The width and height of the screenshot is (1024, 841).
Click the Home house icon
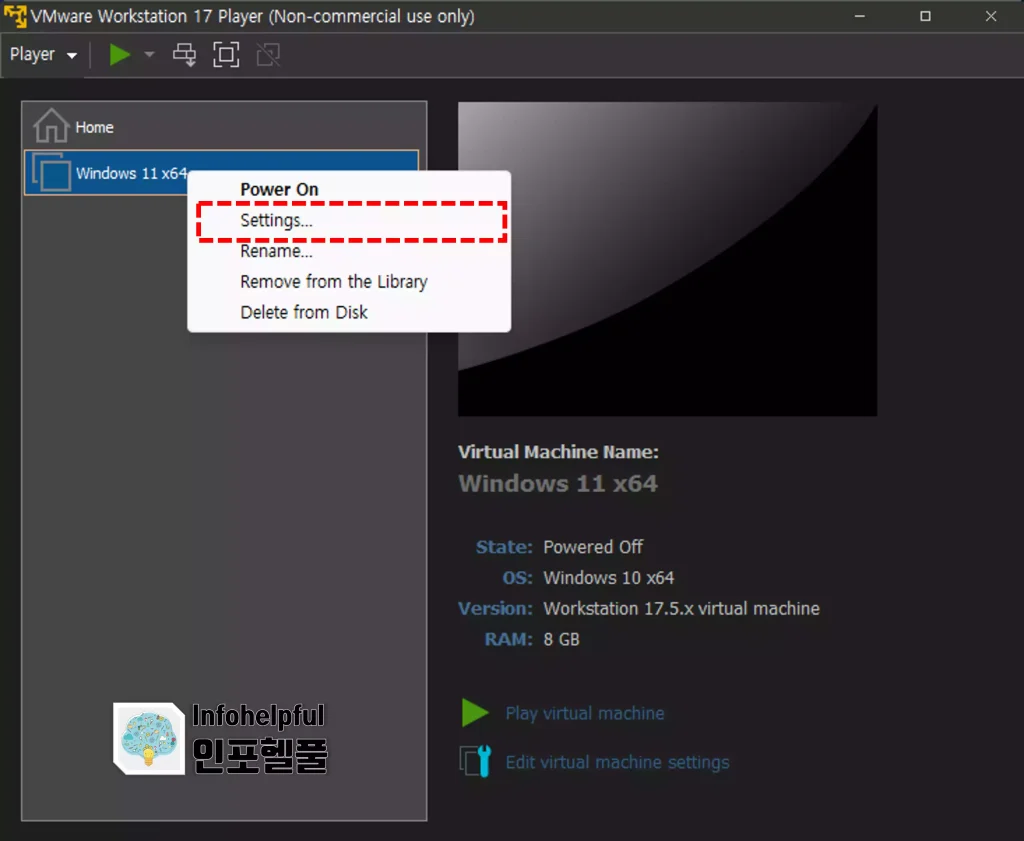pos(51,125)
